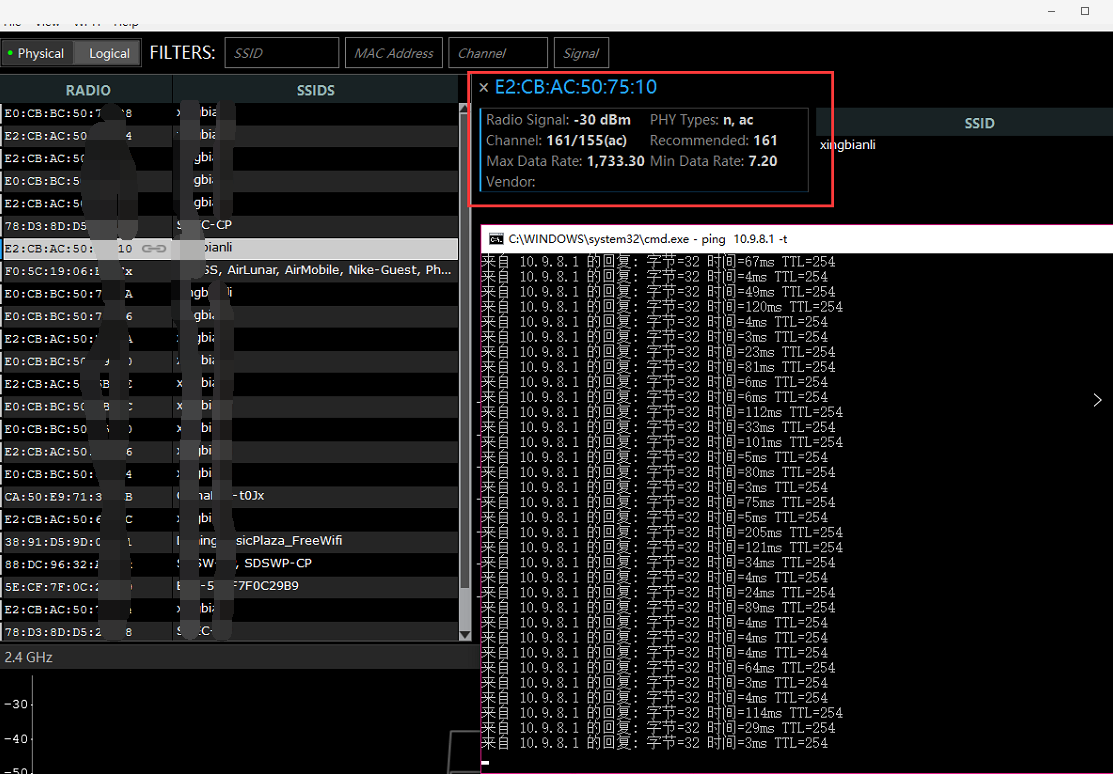Viewport: 1113px width, 774px height.
Task: Click the RADIO column header
Action: coord(88,89)
